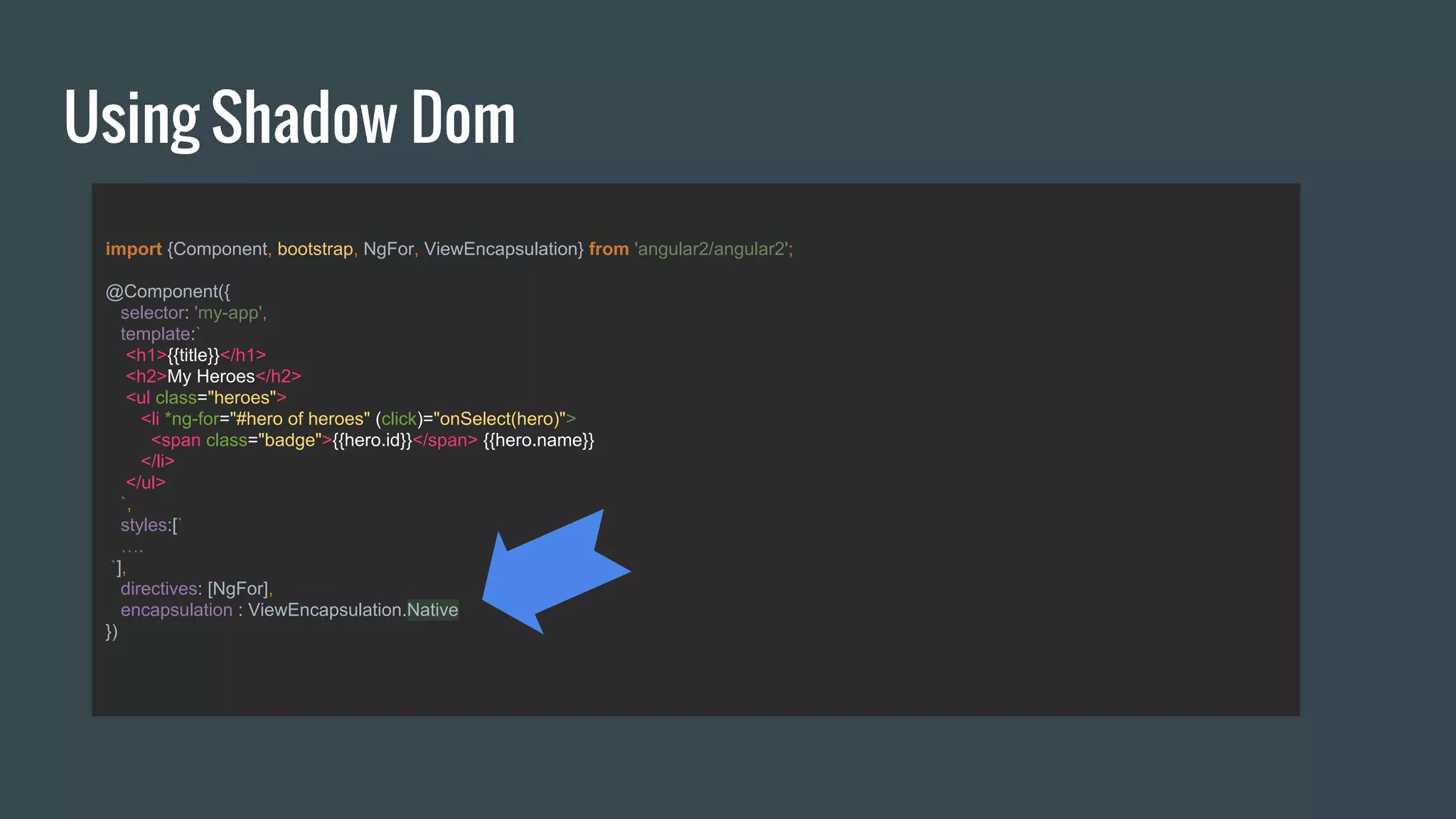1456x819 pixels.
Task: Click the 'angular2/angular2' string literal
Action: [711, 249]
